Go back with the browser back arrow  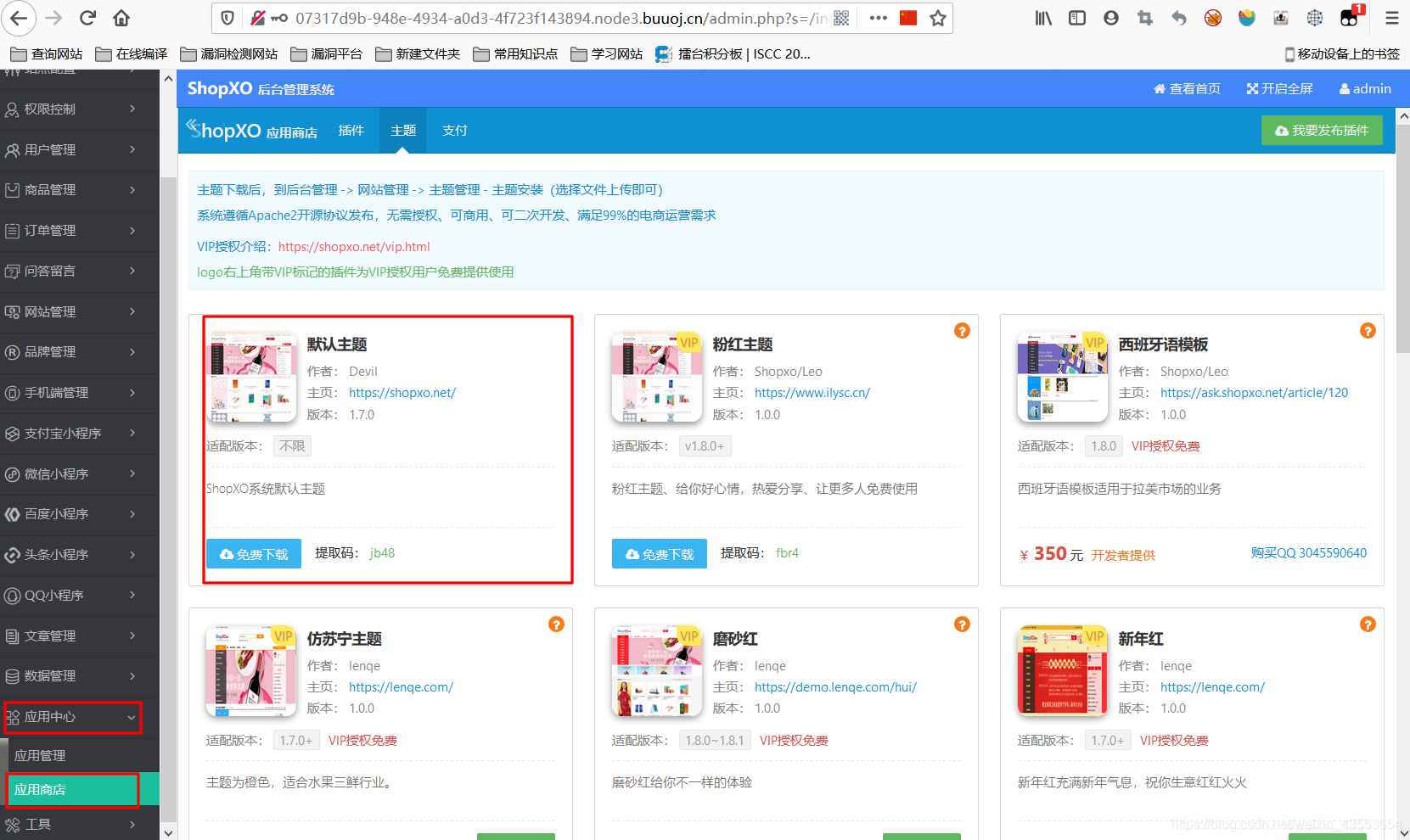[19, 18]
